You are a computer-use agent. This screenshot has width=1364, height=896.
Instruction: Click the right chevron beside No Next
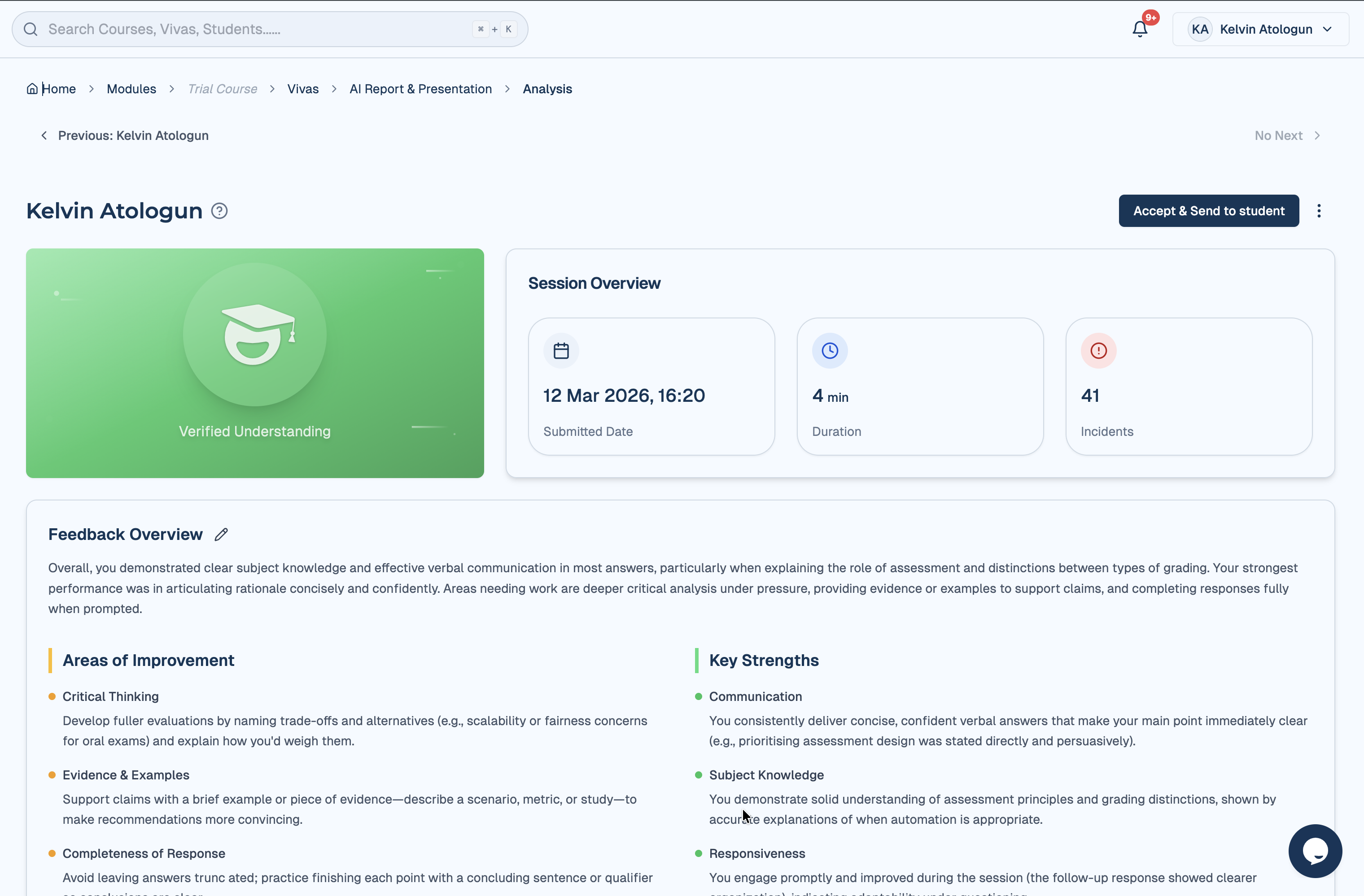pyautogui.click(x=1318, y=136)
